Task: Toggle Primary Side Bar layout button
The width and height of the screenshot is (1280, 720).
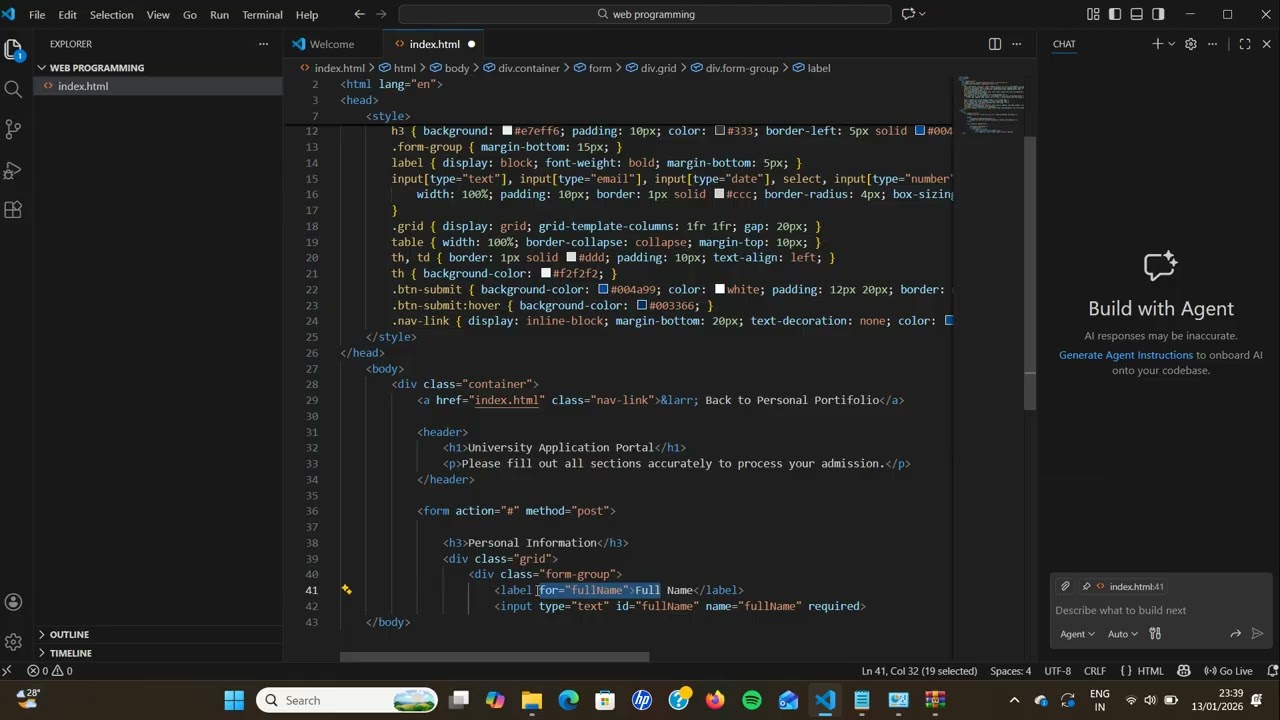Action: pyautogui.click(x=1115, y=14)
